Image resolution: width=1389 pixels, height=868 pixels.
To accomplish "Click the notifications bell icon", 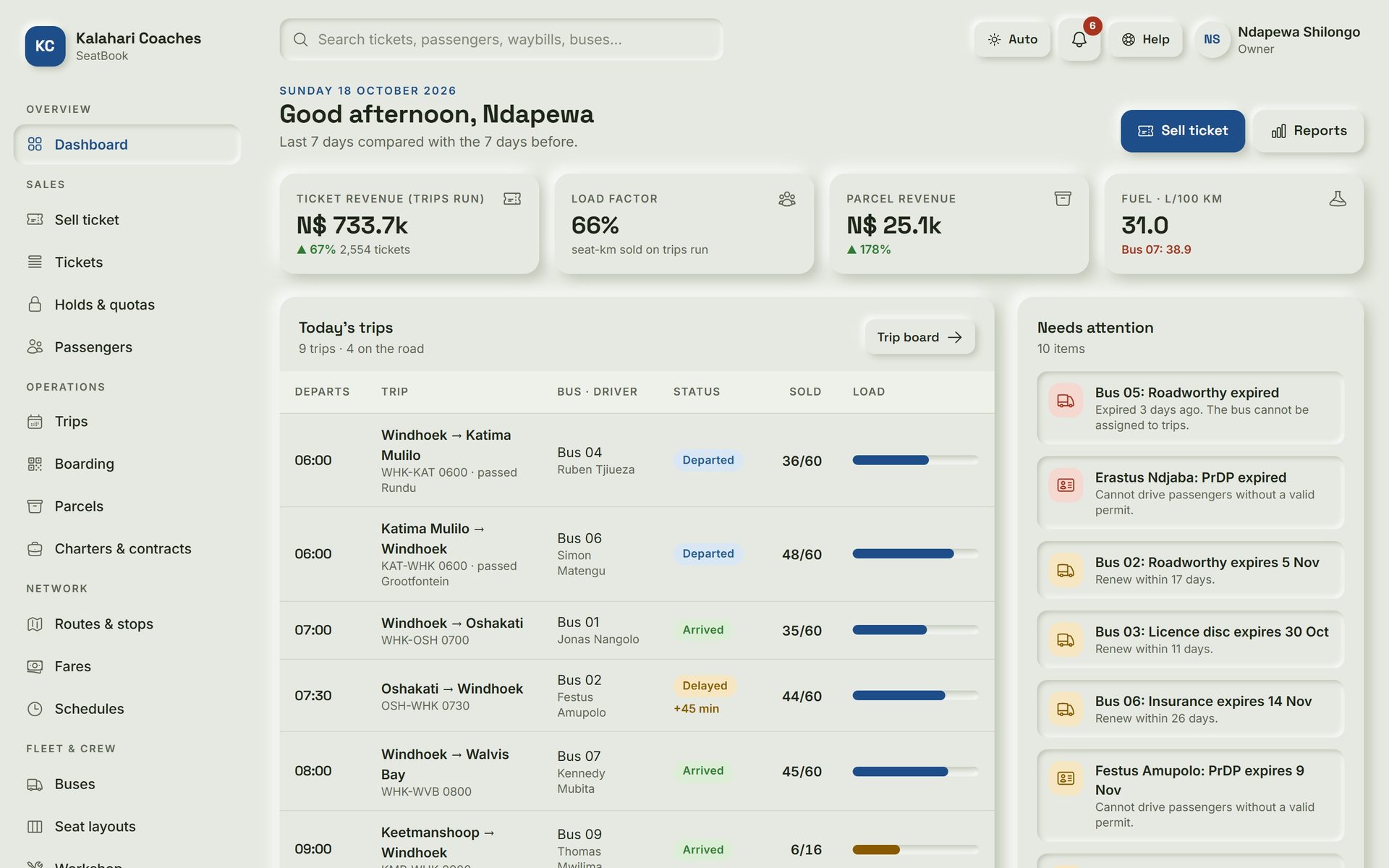I will point(1079,39).
